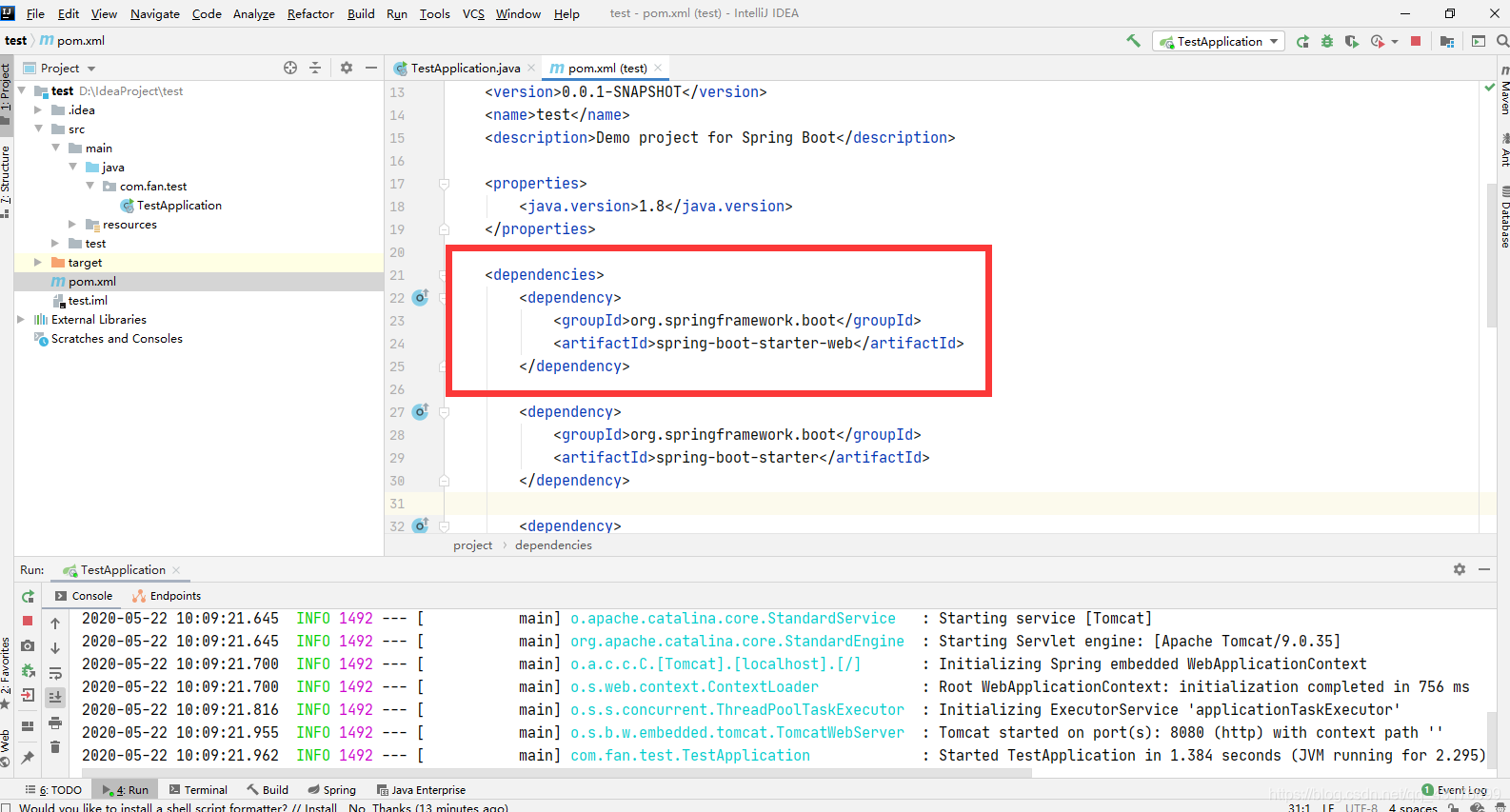Open the VCS menu

pyautogui.click(x=473, y=13)
